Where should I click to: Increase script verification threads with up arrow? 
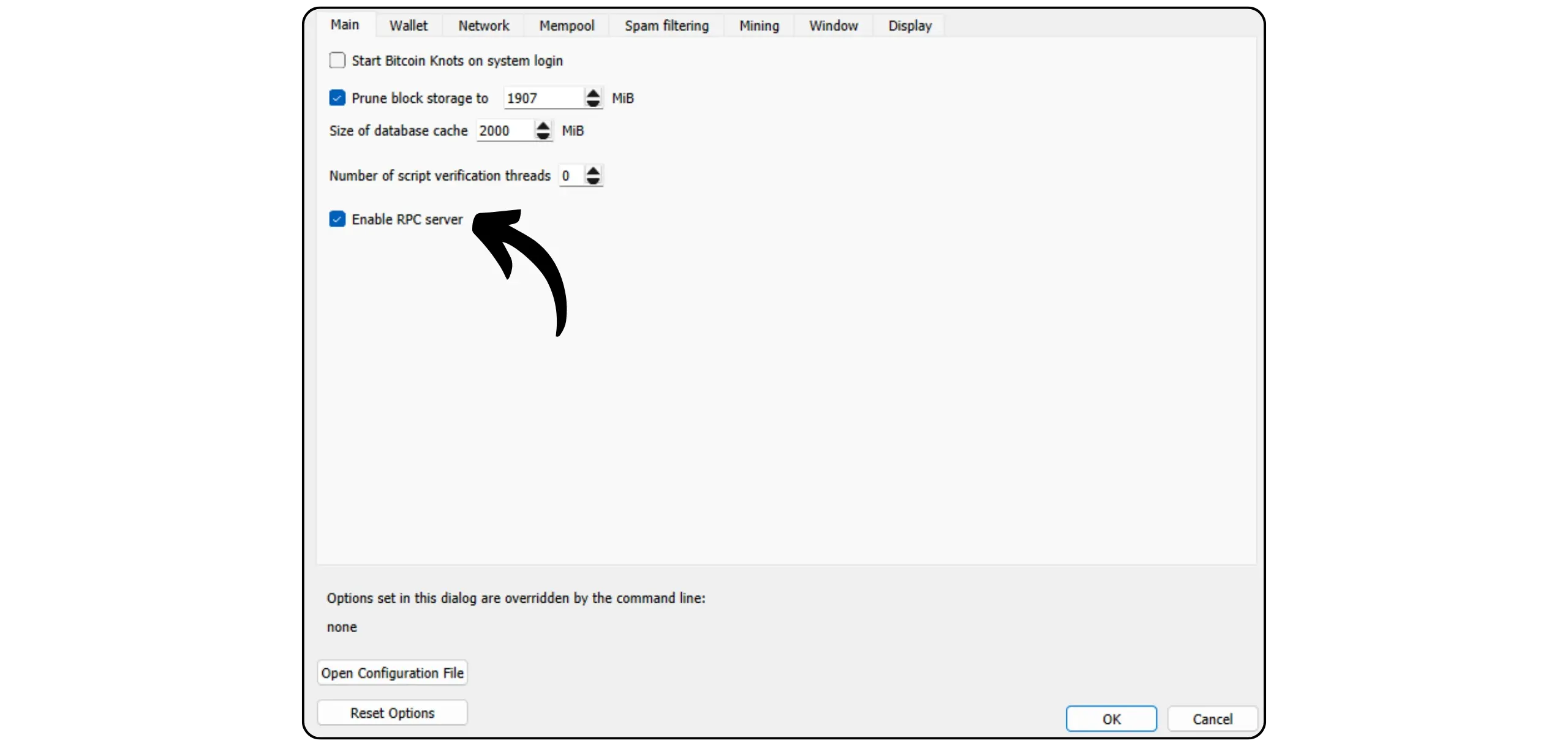pyautogui.click(x=593, y=170)
